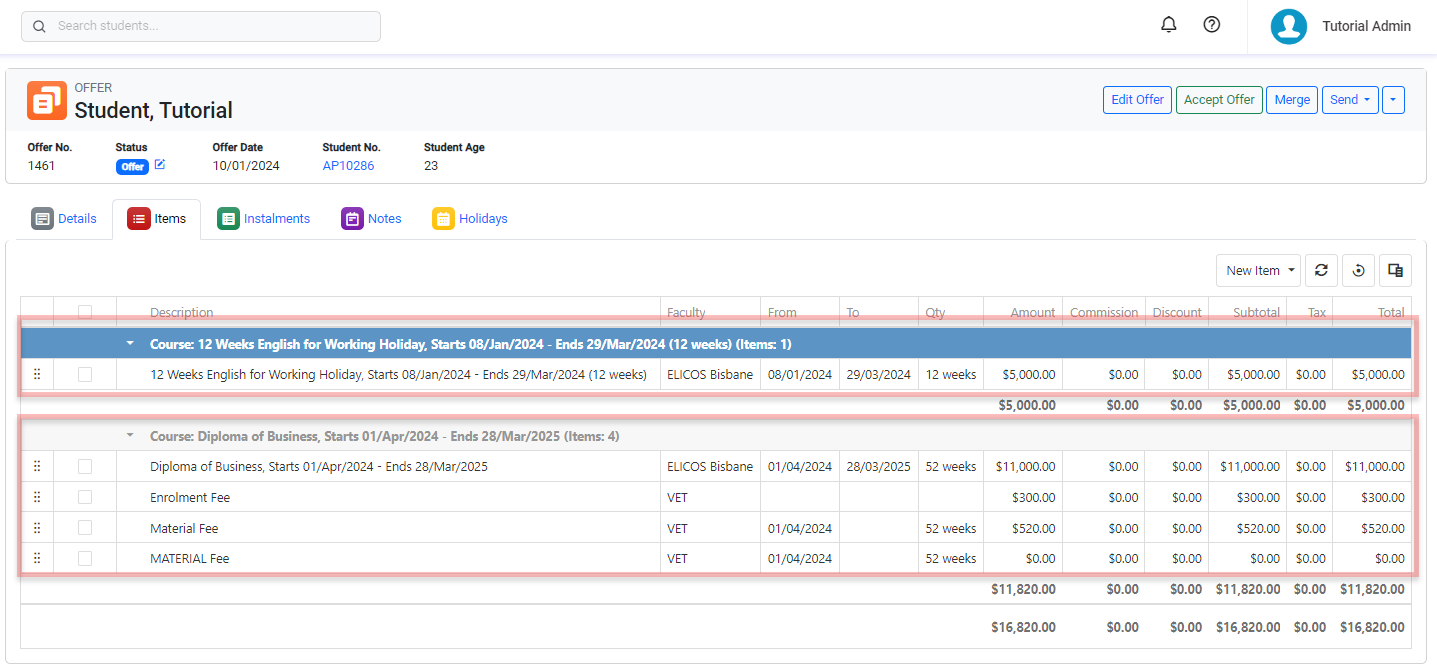Open the help question mark icon
Viewport: 1437px width, 672px height.
coord(1211,25)
